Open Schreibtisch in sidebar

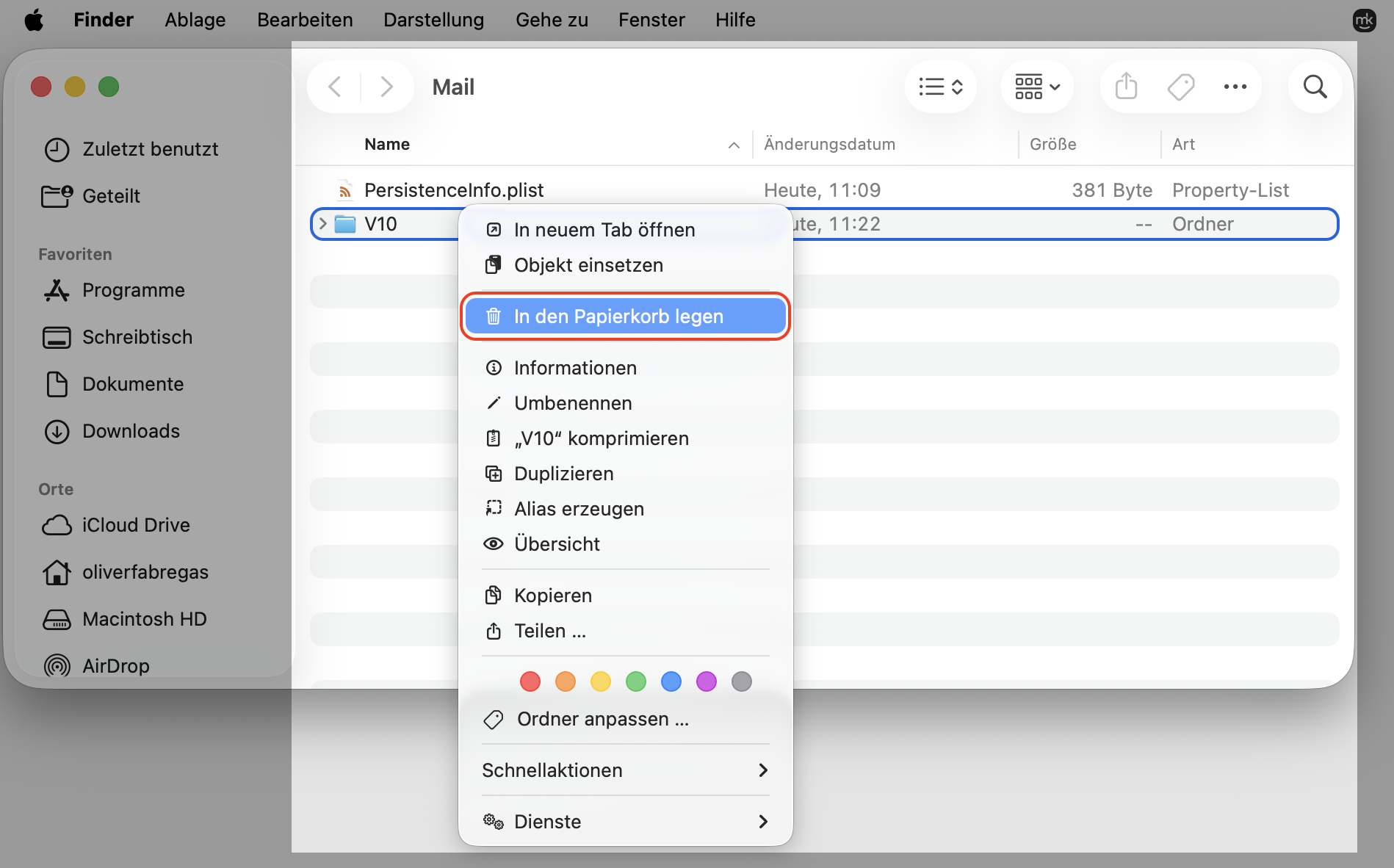(x=118, y=337)
